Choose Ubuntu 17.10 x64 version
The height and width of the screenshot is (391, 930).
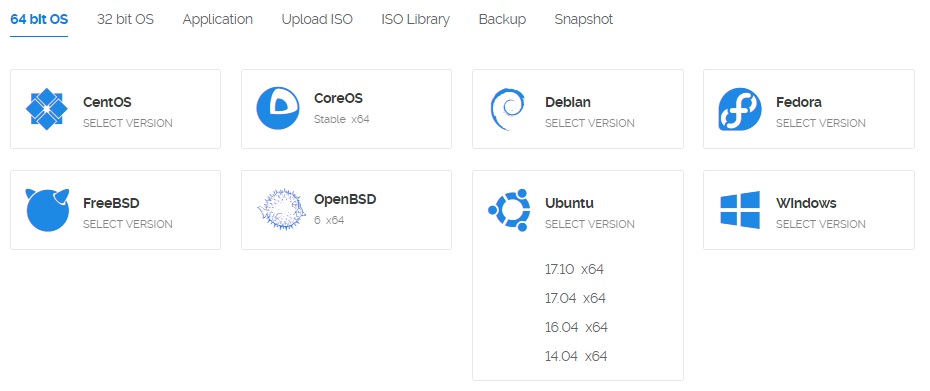click(x=574, y=269)
